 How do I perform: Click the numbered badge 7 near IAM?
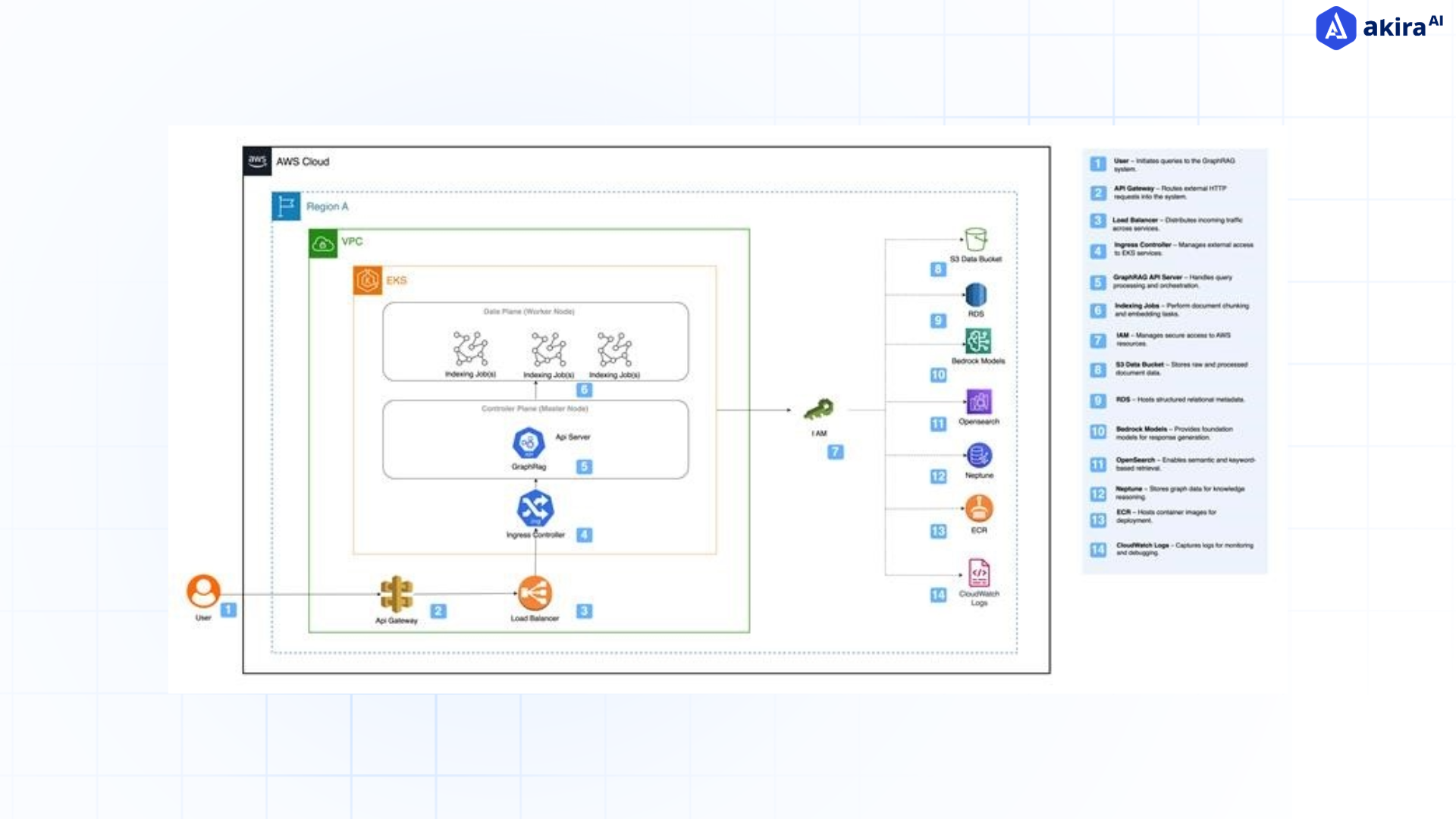pos(835,451)
